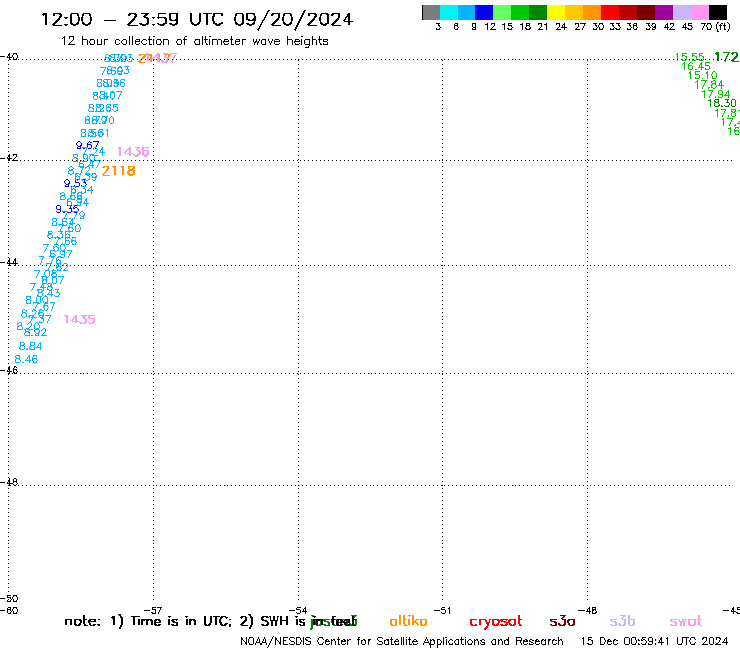The image size is (740, 650).
Task: Click the bold green '1.72' value
Action: click(726, 57)
